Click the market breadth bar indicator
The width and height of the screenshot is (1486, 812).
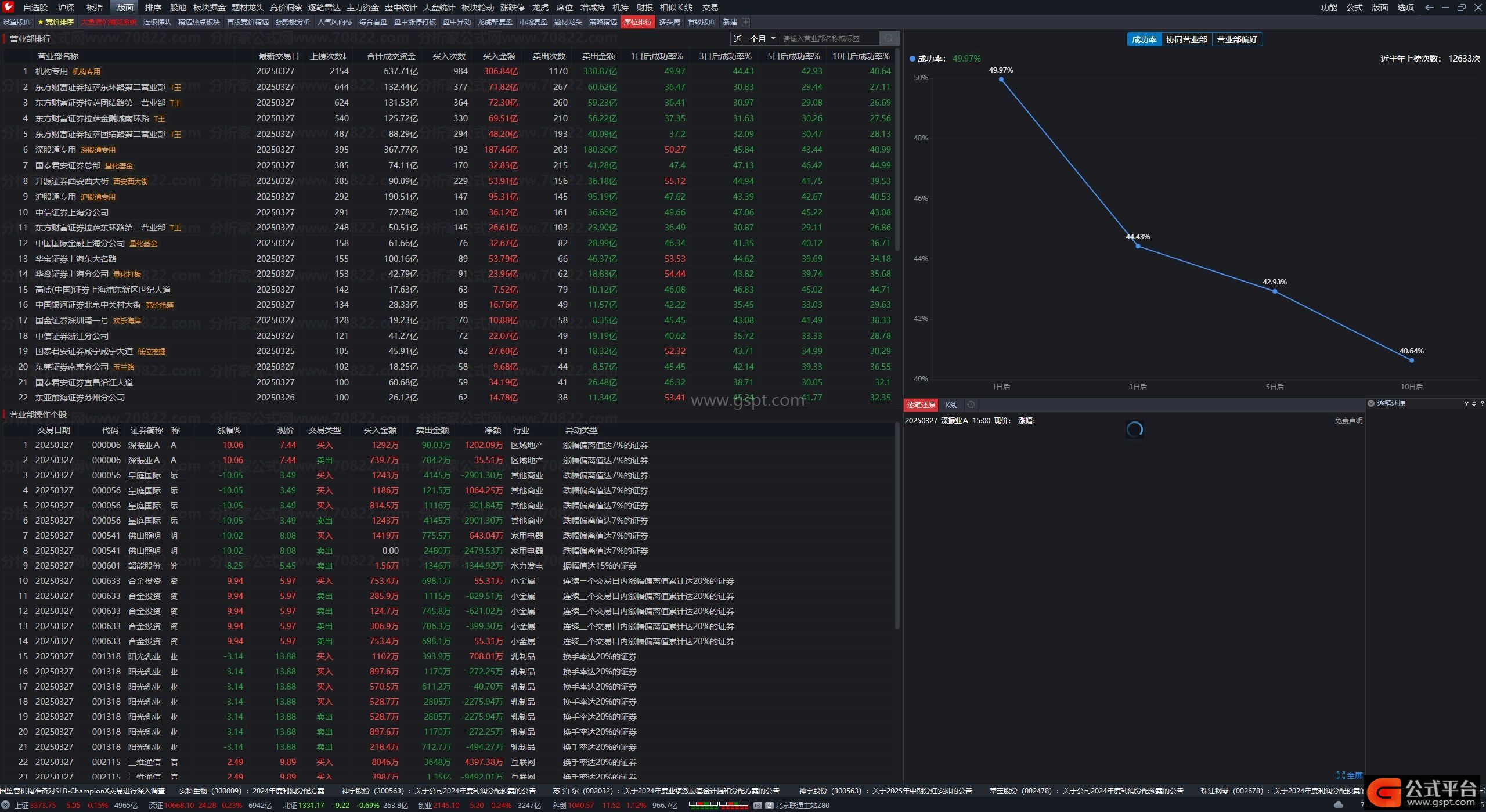tap(718, 805)
